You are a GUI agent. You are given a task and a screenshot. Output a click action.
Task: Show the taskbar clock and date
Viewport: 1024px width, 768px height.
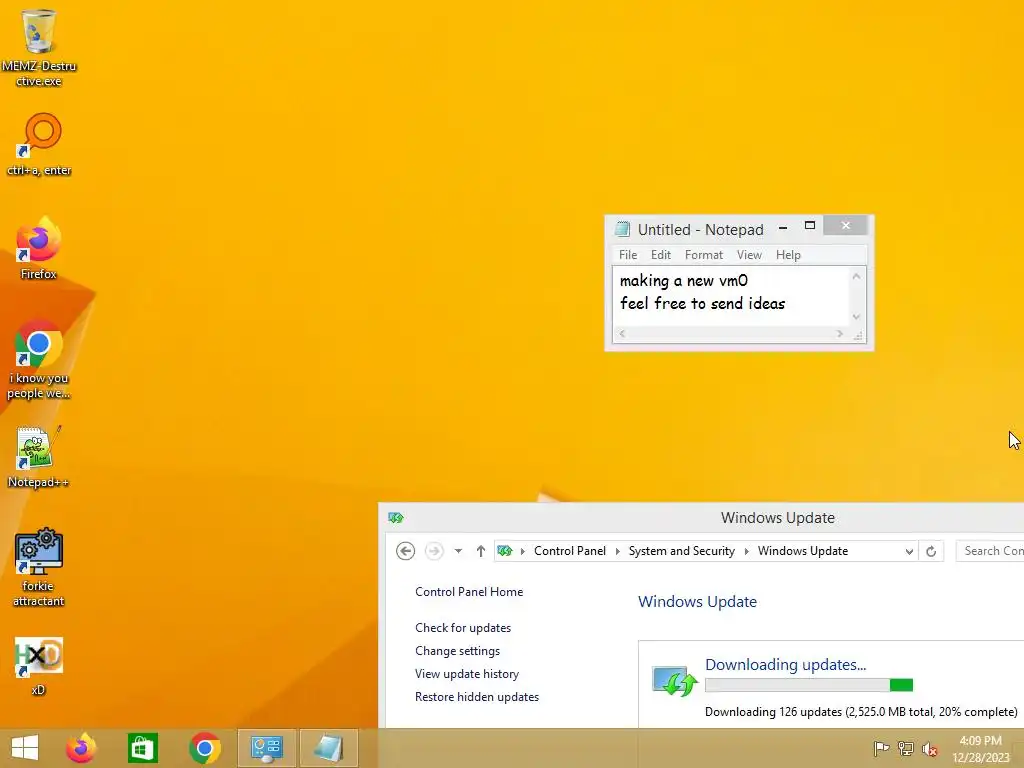pos(980,749)
